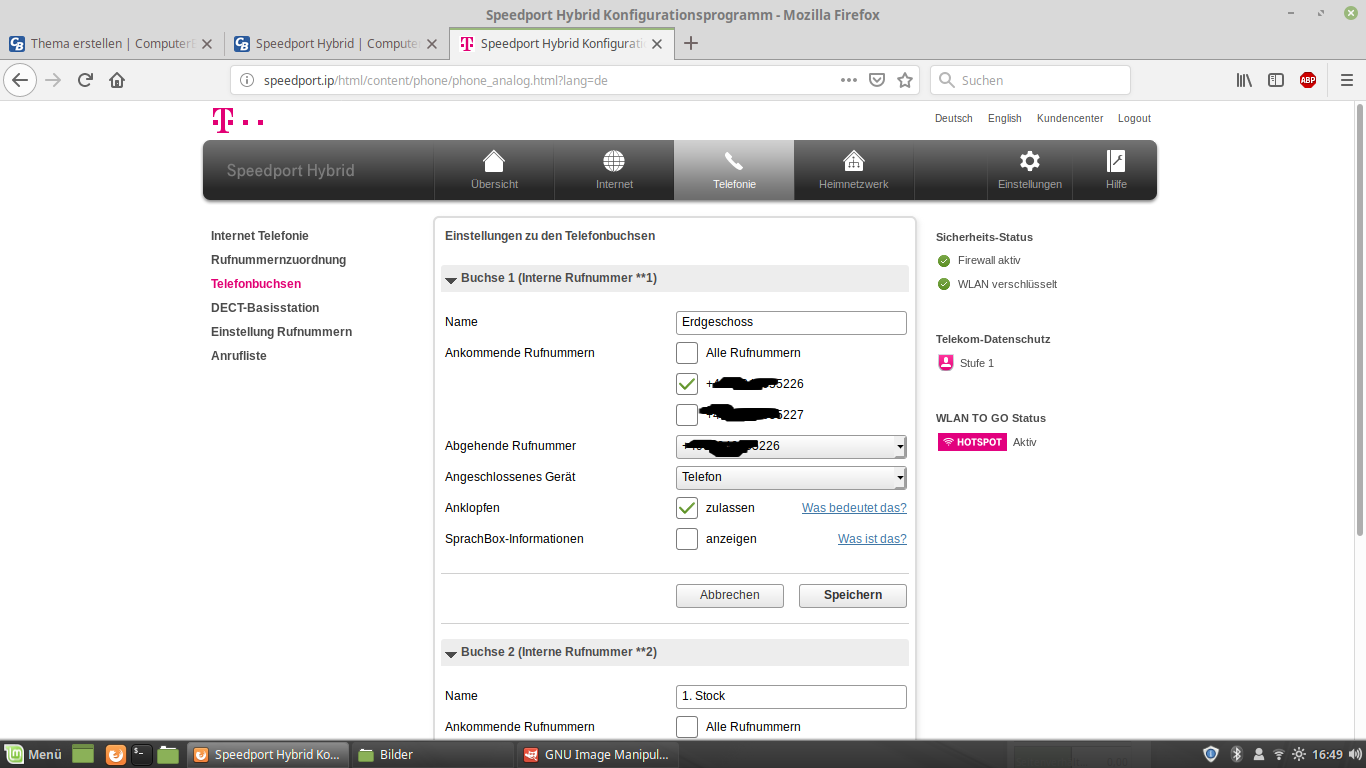Click the Telekom T logo

point(237,120)
